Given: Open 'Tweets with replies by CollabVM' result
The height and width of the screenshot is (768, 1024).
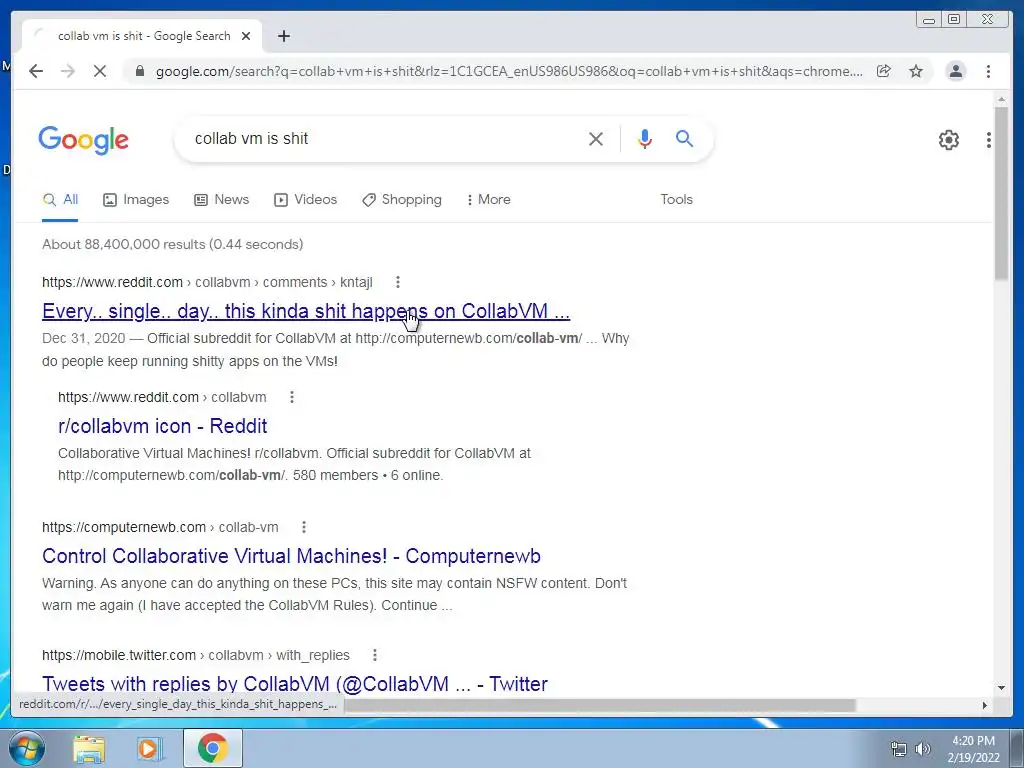Looking at the screenshot, I should point(295,684).
